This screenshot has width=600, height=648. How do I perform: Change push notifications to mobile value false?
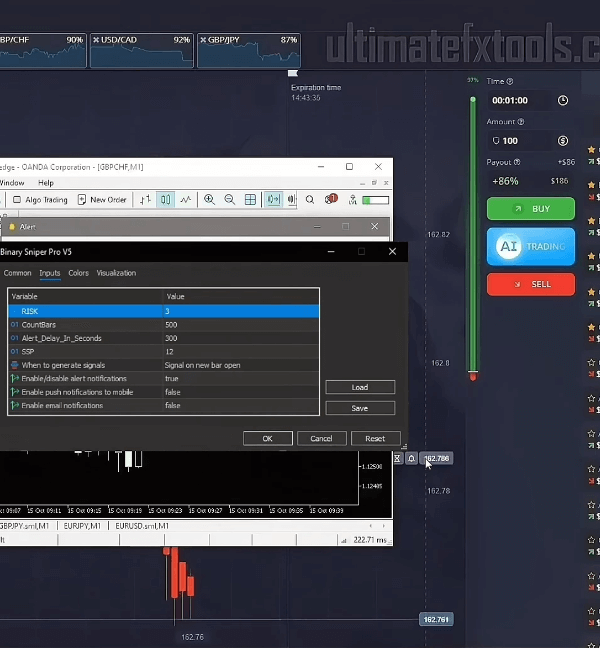241,392
